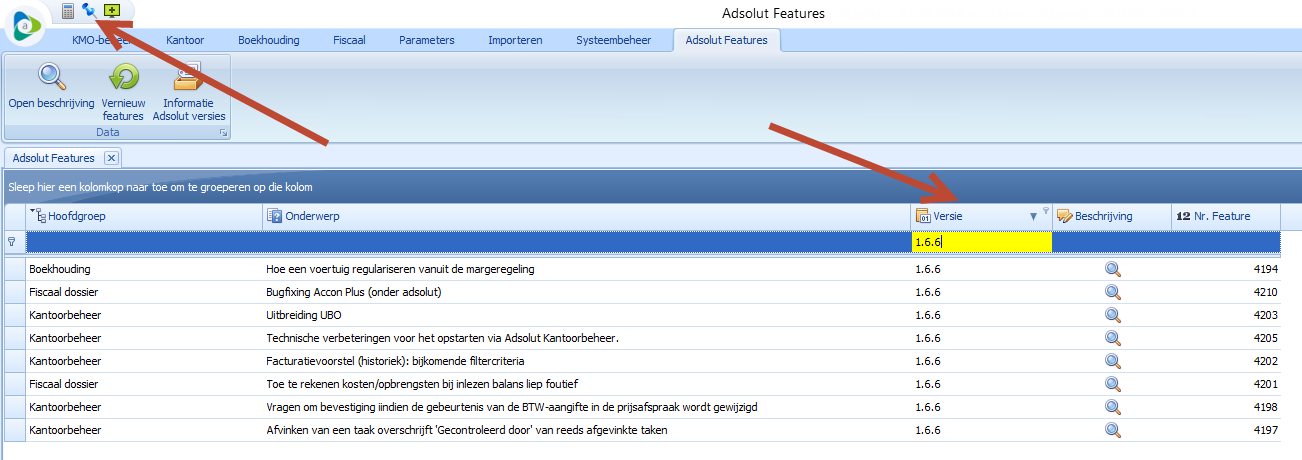This screenshot has height=460, width=1302.
Task: Close the Adsolut Features document tab
Action: click(x=112, y=158)
